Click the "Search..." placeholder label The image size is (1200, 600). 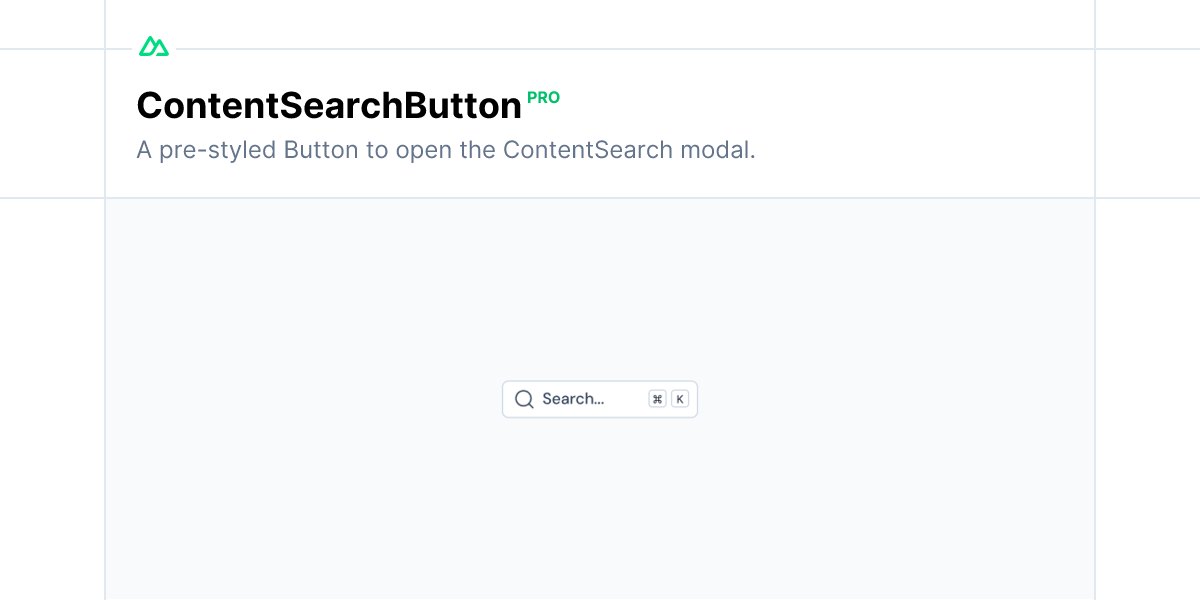pyautogui.click(x=573, y=399)
